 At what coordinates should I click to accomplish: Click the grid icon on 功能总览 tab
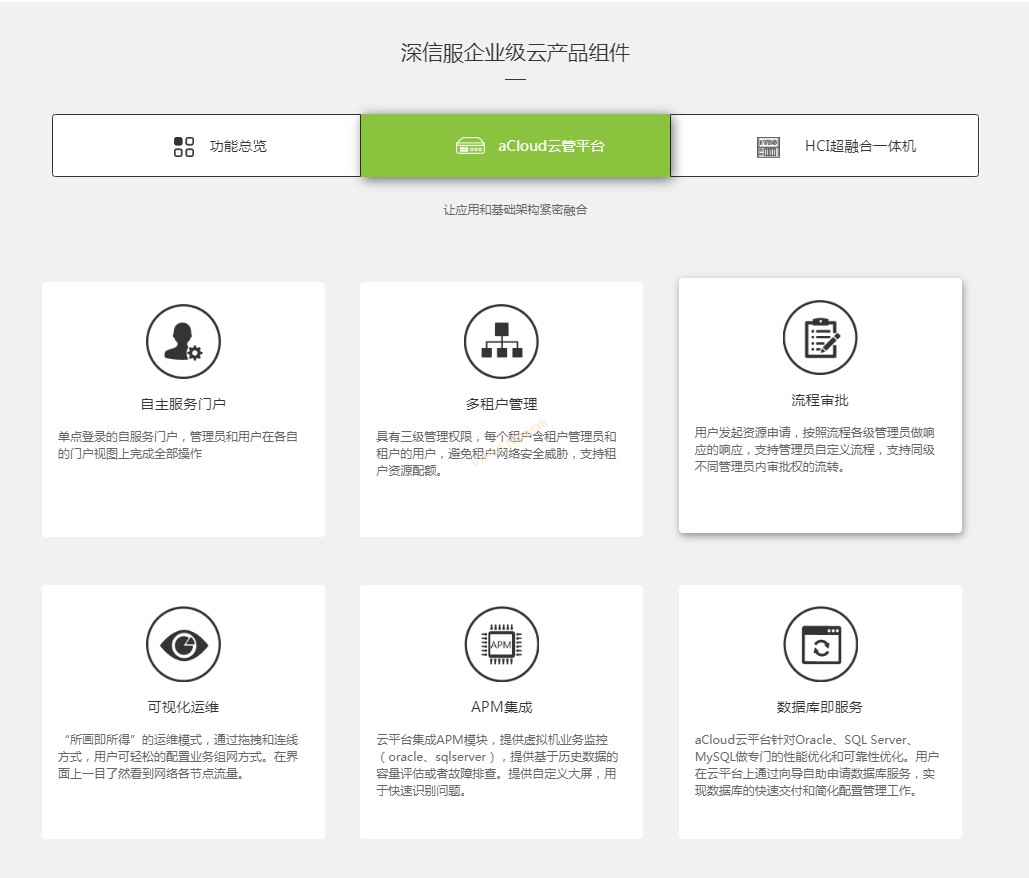click(184, 146)
